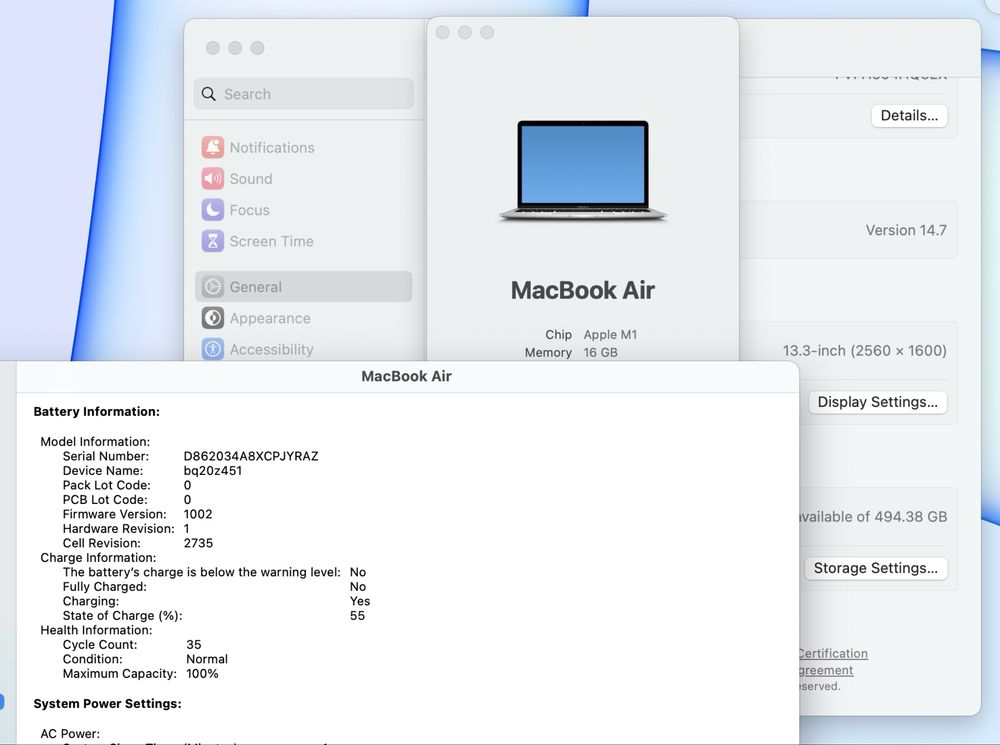Click Device Name value bq20z451
The image size is (1000, 745).
tap(212, 471)
